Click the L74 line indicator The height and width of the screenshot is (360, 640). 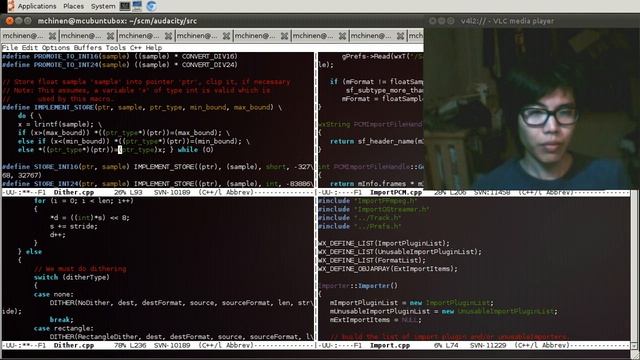[452, 345]
